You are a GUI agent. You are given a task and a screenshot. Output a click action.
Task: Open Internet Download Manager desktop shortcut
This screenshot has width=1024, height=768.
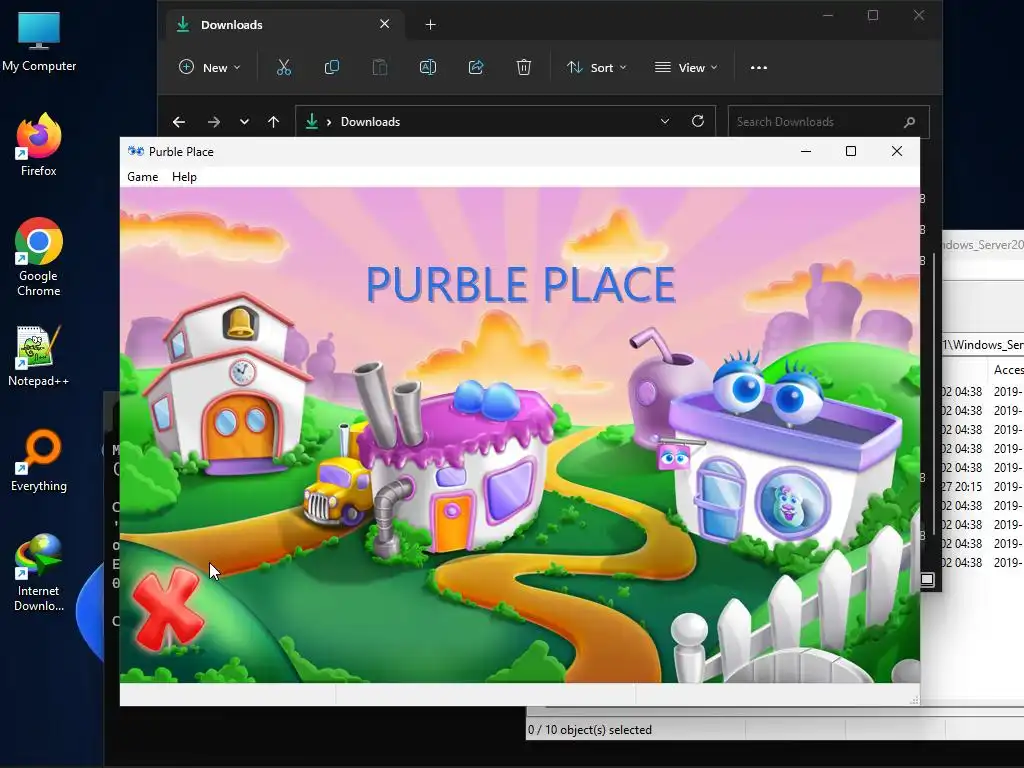39,573
